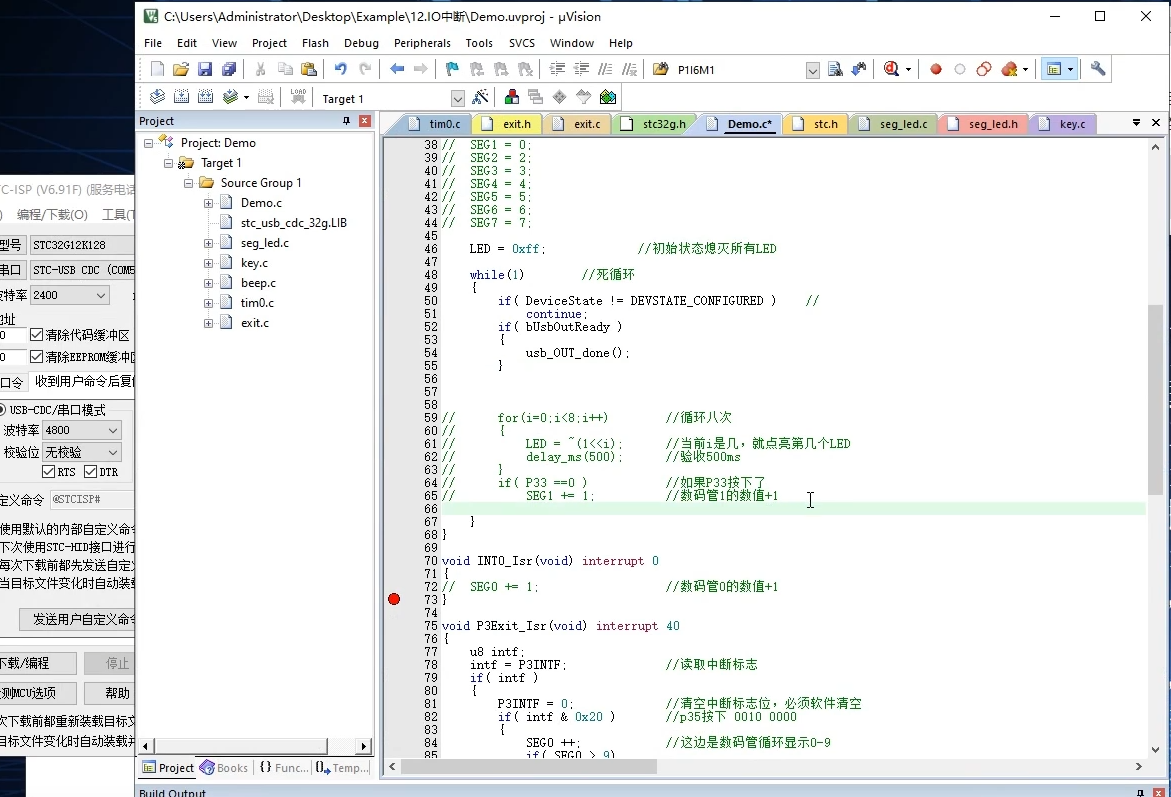Unindent selected lines icon

[x=581, y=69]
